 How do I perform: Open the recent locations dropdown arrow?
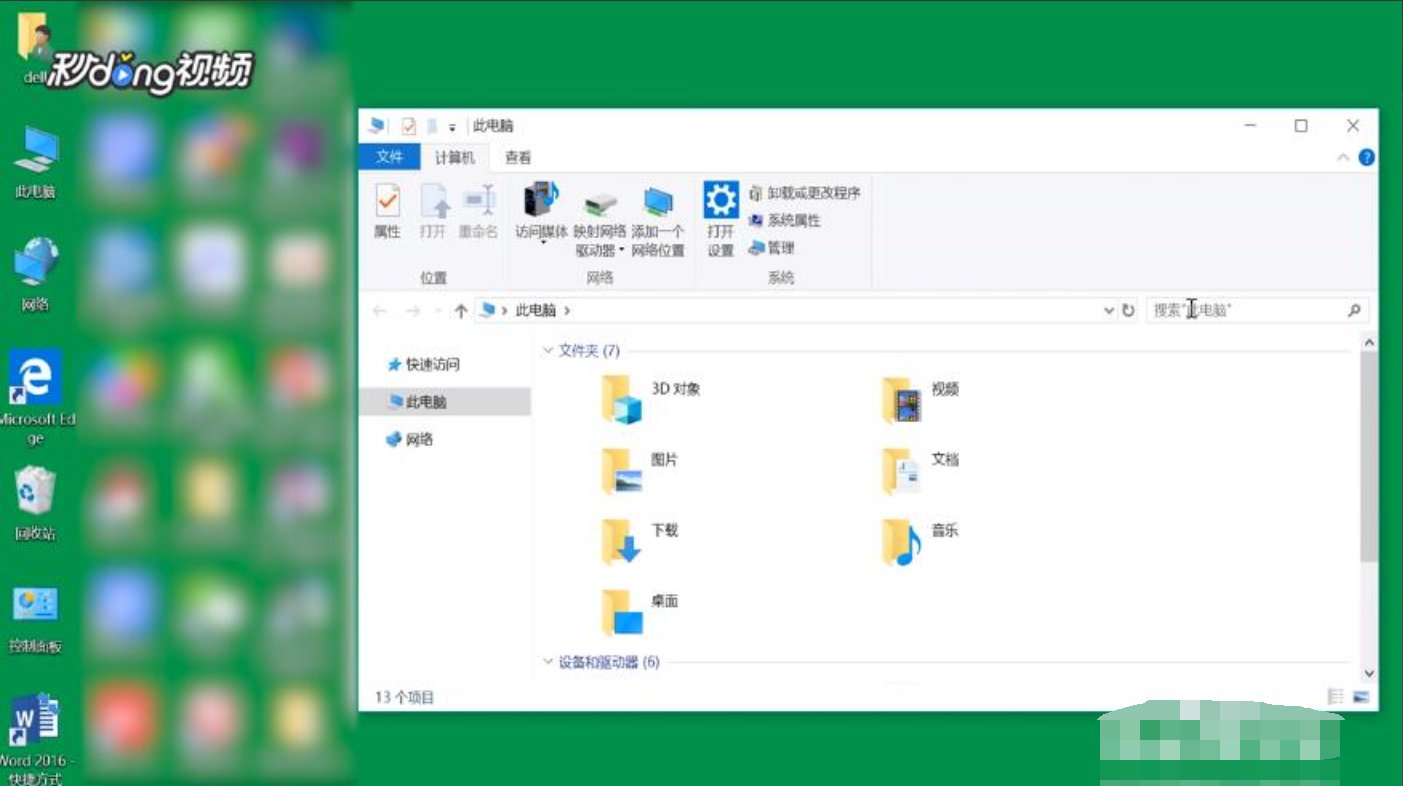439,311
